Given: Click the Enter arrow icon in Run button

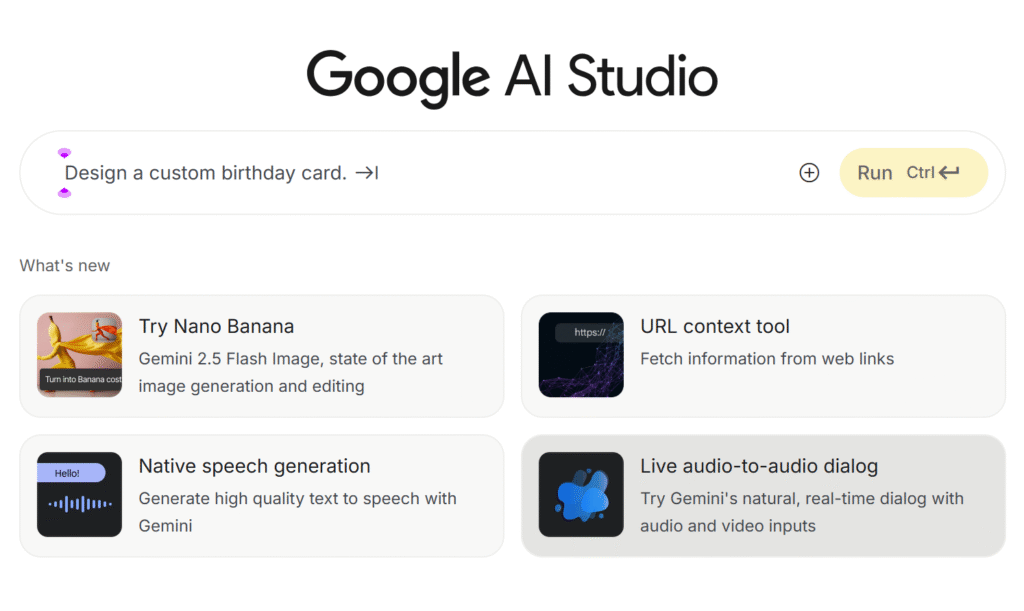Looking at the screenshot, I should point(950,172).
